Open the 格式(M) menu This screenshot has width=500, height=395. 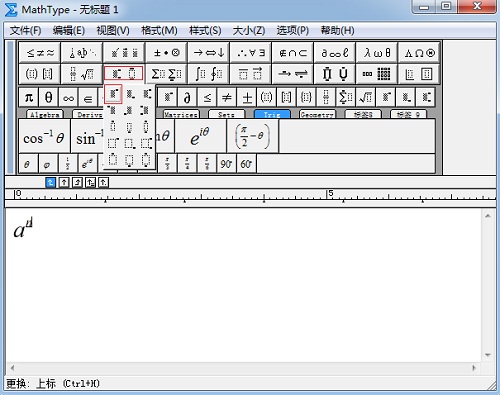point(159,30)
